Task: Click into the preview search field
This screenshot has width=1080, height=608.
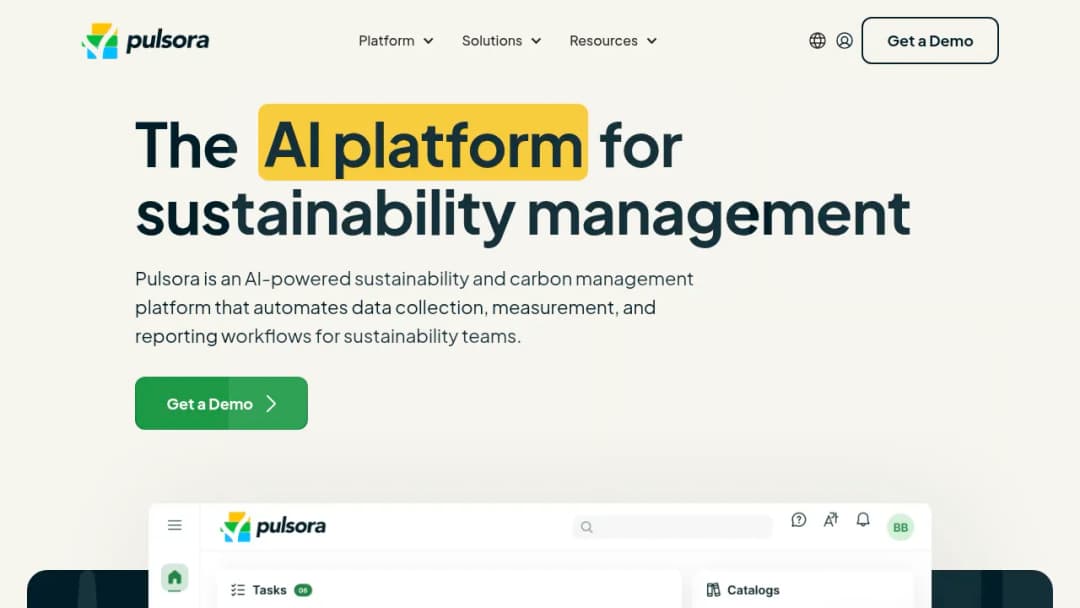Action: pos(672,527)
